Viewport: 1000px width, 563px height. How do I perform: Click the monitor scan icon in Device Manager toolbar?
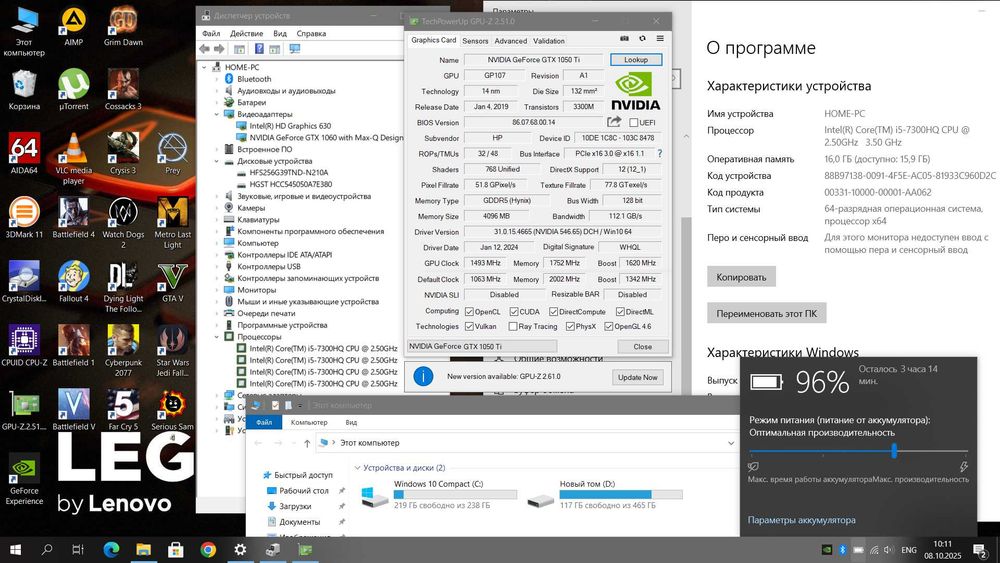pos(295,48)
